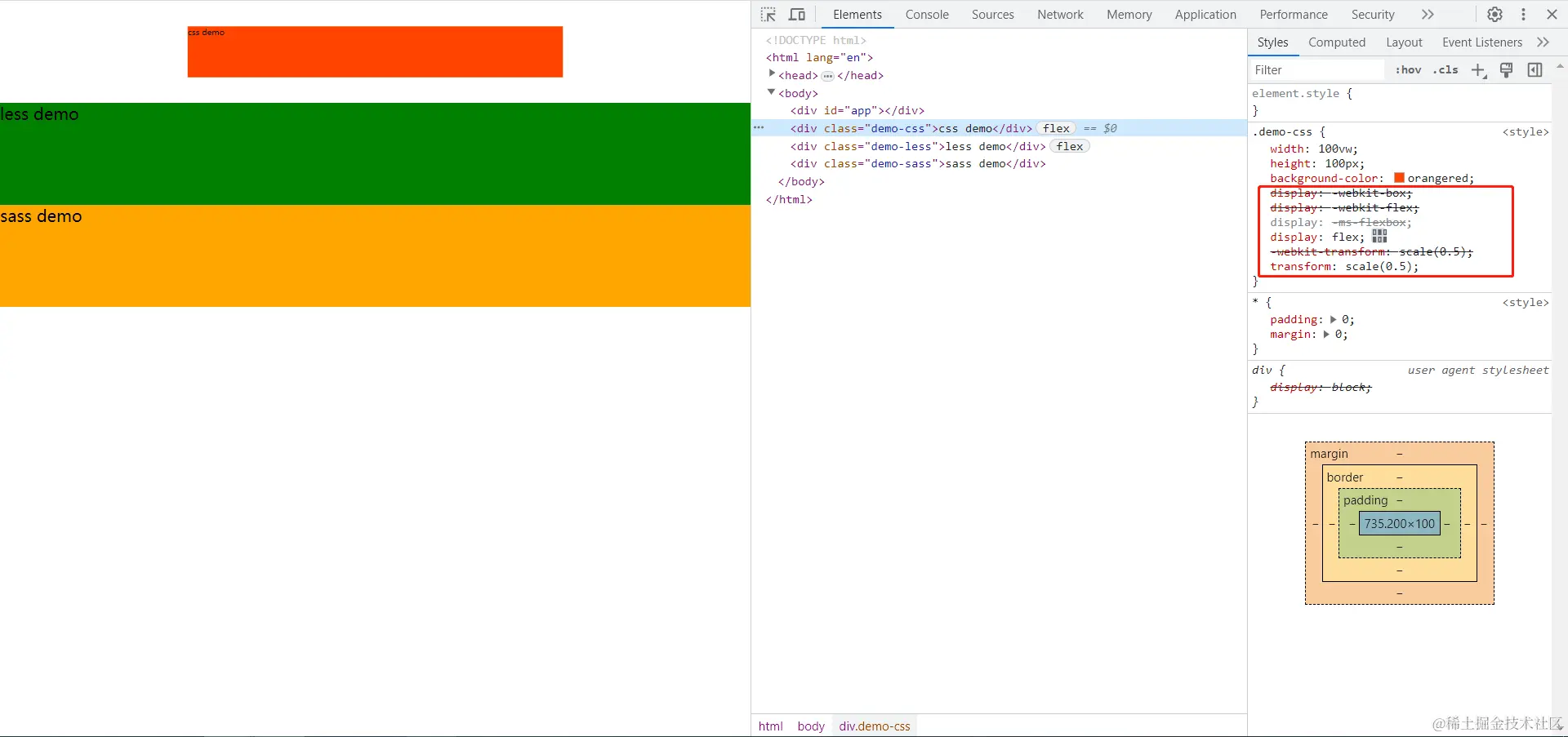Click the 735.200×100 content size
This screenshot has width=1568, height=737.
click(x=1400, y=524)
